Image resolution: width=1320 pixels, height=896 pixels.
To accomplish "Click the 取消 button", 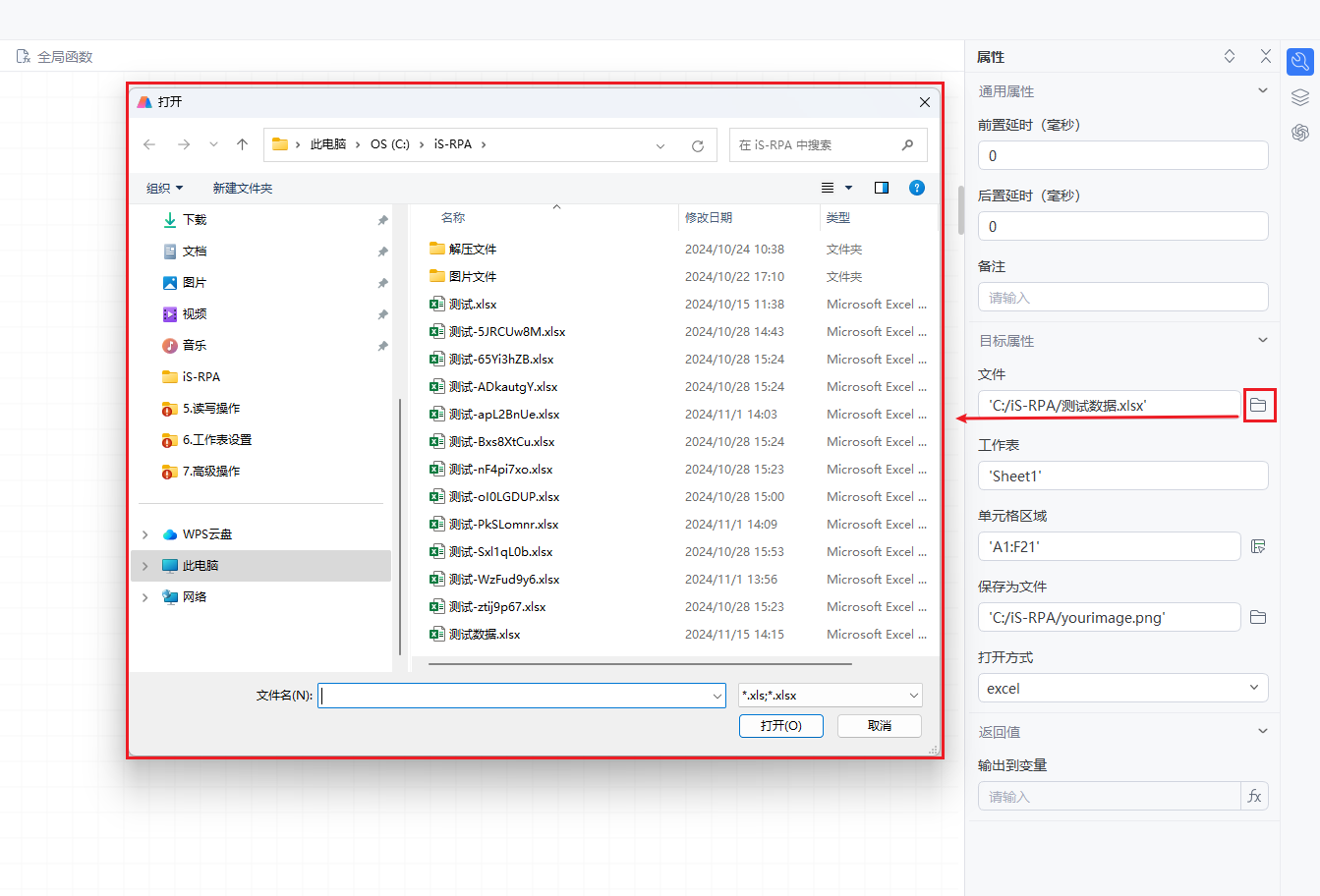I will click(879, 725).
